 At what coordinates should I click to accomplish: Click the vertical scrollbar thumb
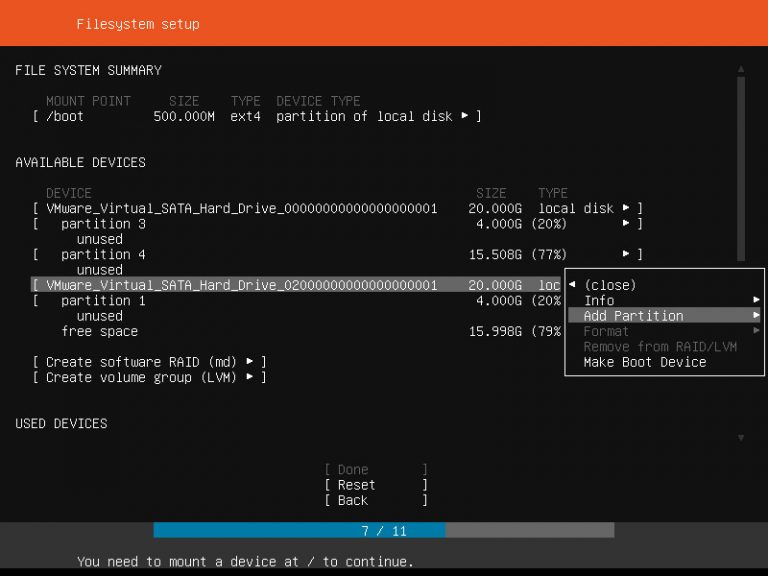coord(741,169)
